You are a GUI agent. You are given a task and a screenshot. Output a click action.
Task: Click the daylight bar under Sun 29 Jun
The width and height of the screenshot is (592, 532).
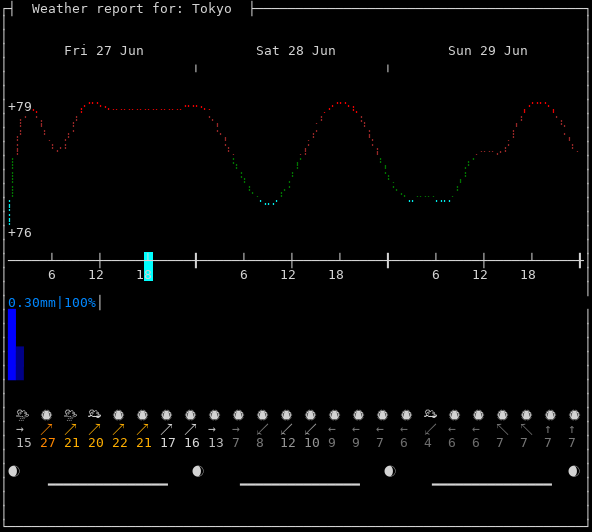492,484
